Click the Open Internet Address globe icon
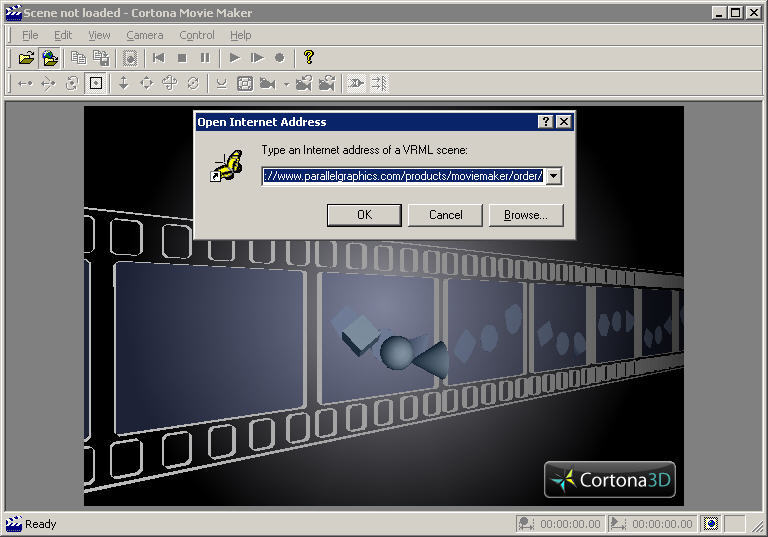The image size is (768, 537). 49,58
